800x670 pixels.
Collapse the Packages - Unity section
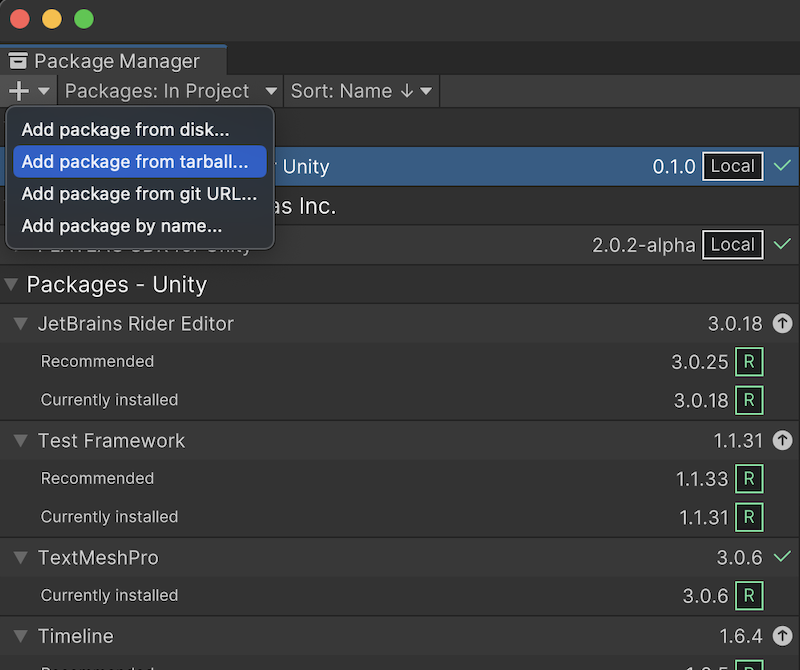coord(11,284)
